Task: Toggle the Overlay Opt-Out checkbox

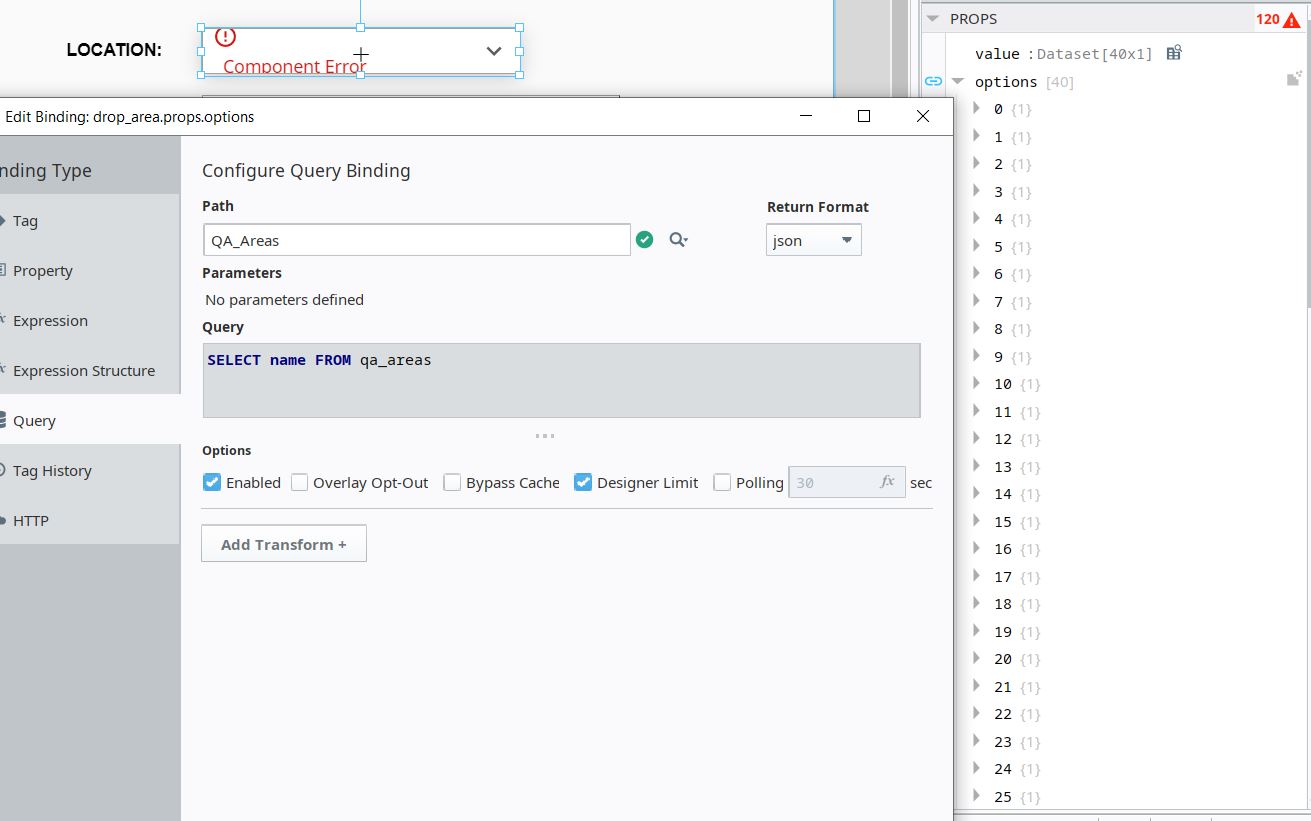Action: tap(299, 482)
